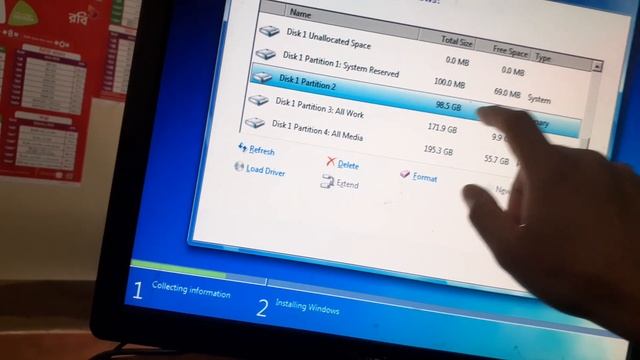The width and height of the screenshot is (640, 360).
Task: Click the System type cell
Action: [539, 99]
